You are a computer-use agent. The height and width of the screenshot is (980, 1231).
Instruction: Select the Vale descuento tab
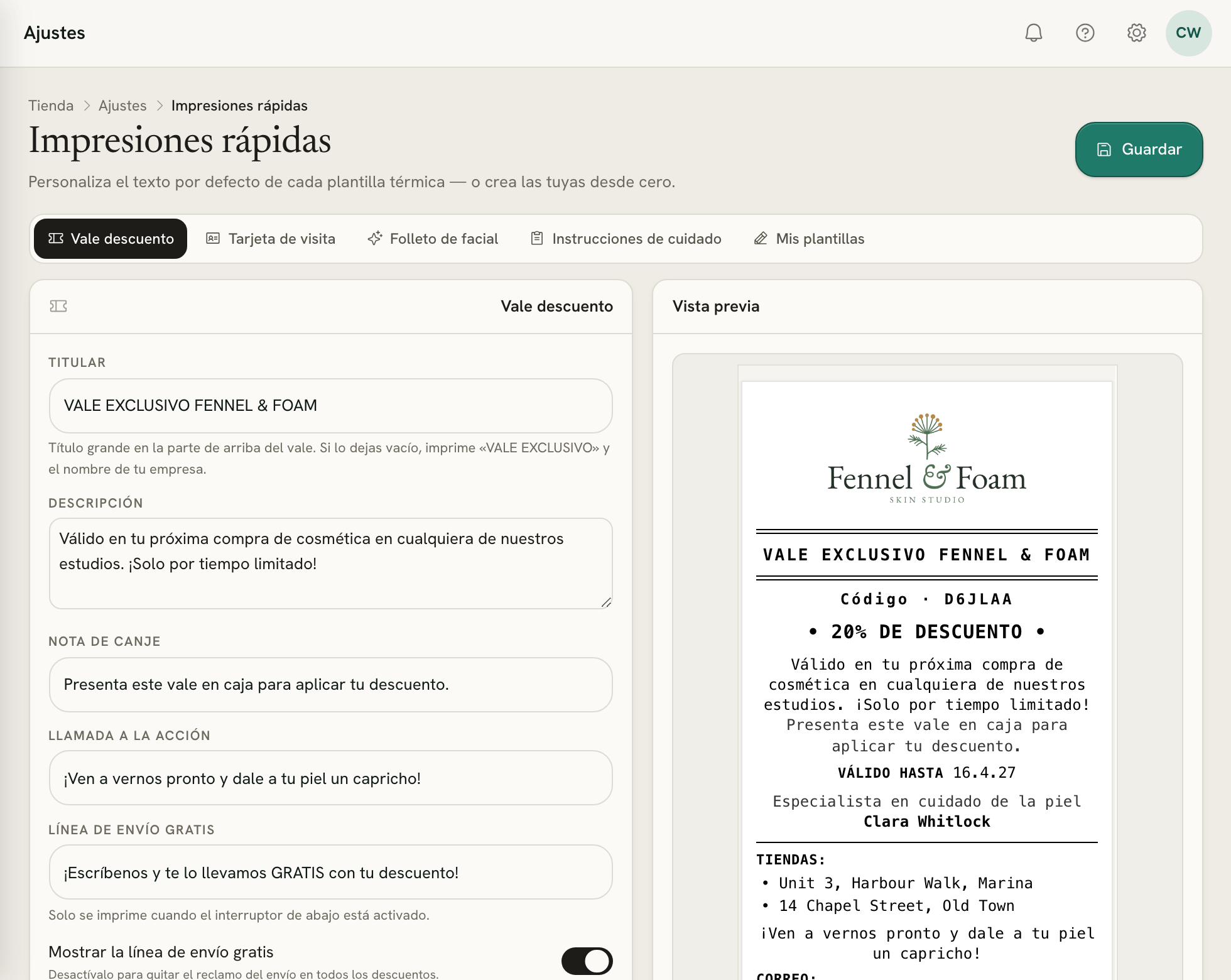111,239
